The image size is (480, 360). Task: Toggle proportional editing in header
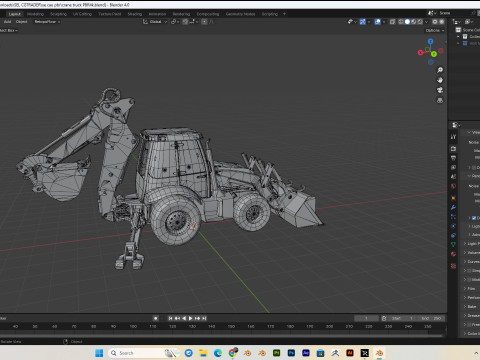pos(204,22)
